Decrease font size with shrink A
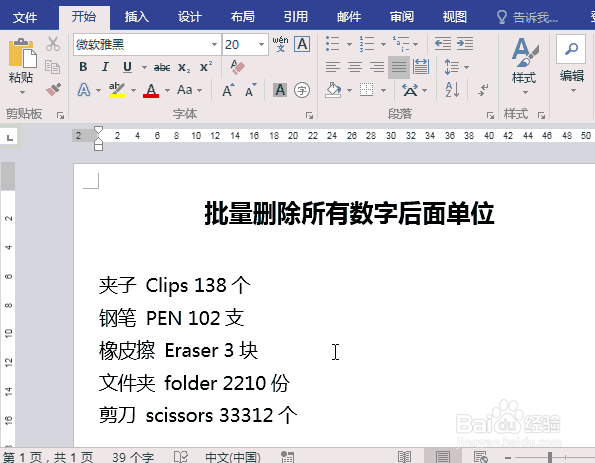595x463 pixels. point(251,90)
